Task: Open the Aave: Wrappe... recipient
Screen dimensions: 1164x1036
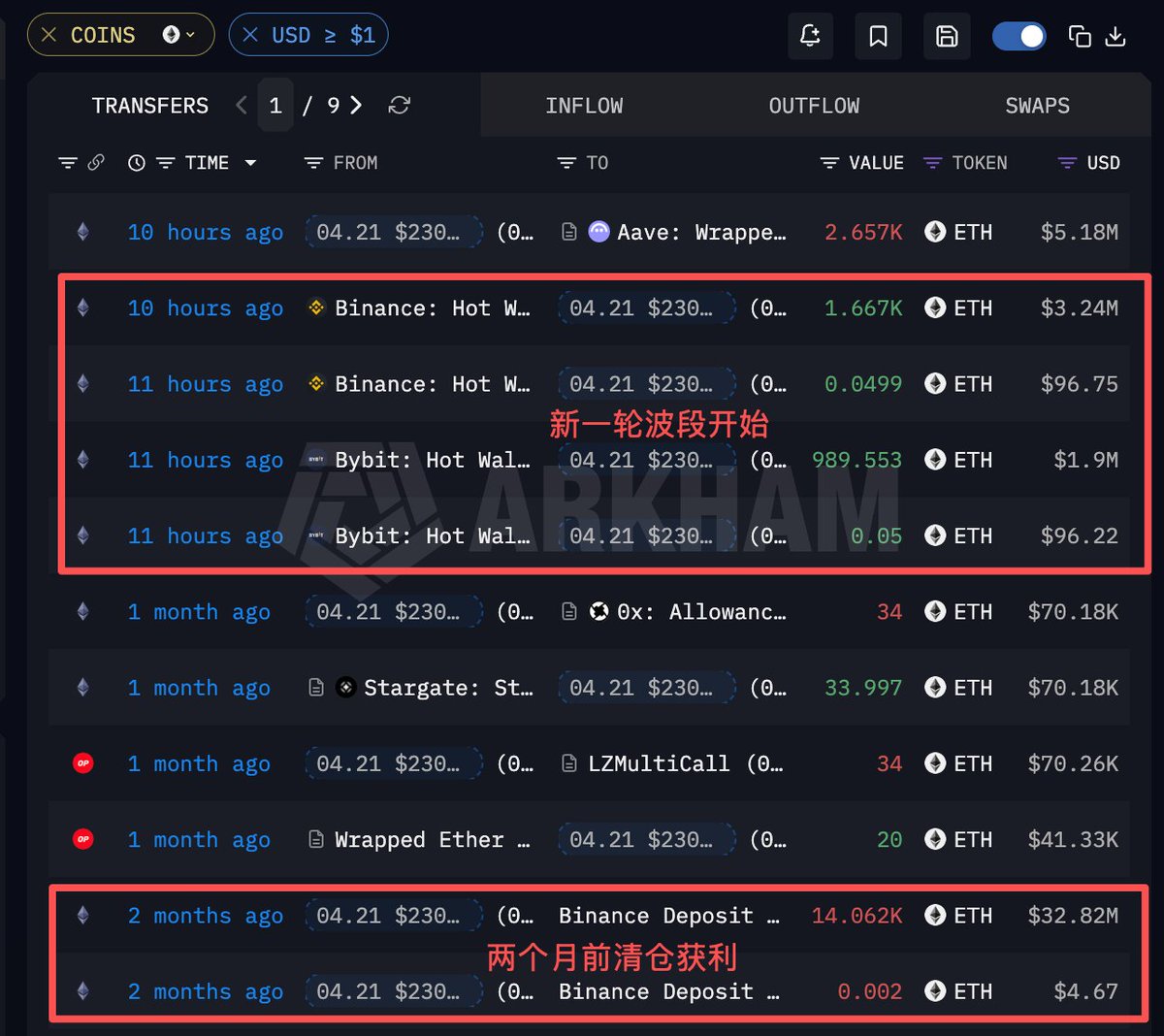Action: (x=701, y=233)
